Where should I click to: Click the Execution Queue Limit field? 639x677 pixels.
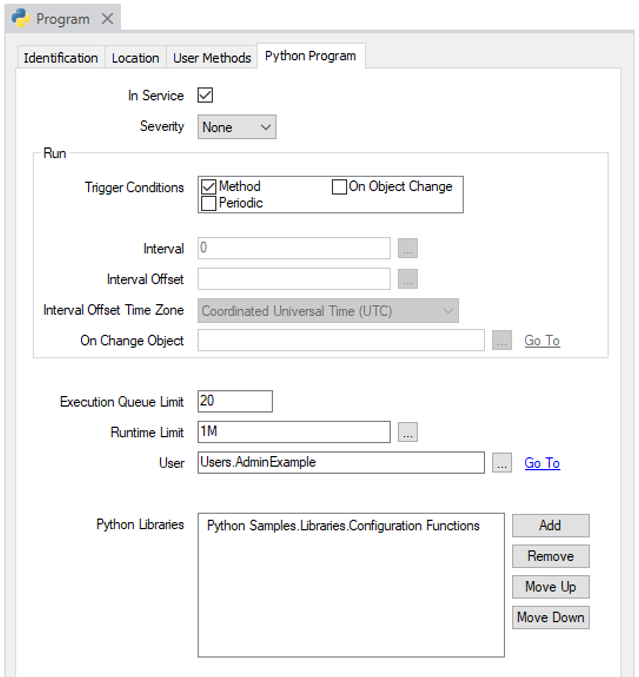coord(235,401)
